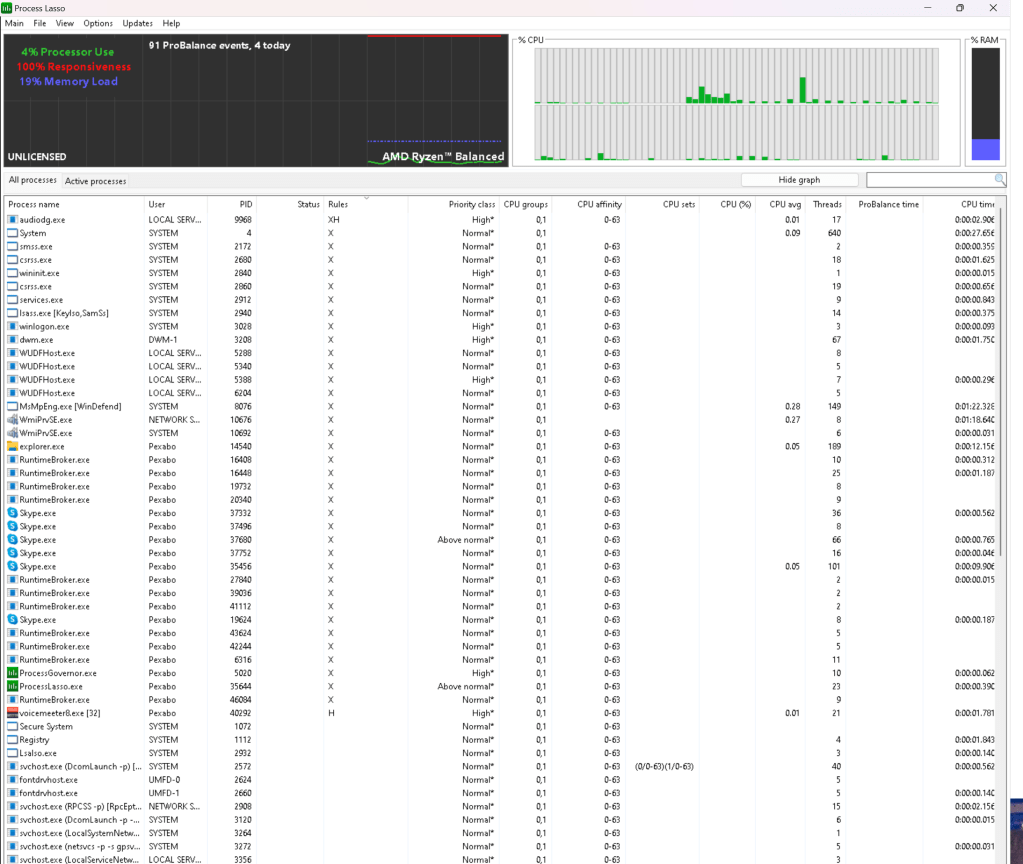Click the 91 ProBalance events text
This screenshot has width=1023, height=864.
tap(219, 46)
